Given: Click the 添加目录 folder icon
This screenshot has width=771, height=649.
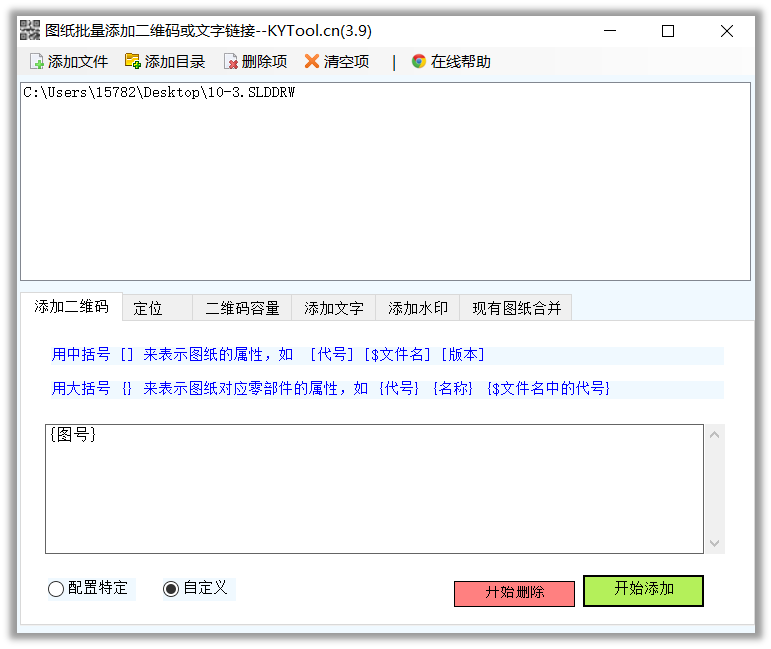Looking at the screenshot, I should pyautogui.click(x=132, y=61).
